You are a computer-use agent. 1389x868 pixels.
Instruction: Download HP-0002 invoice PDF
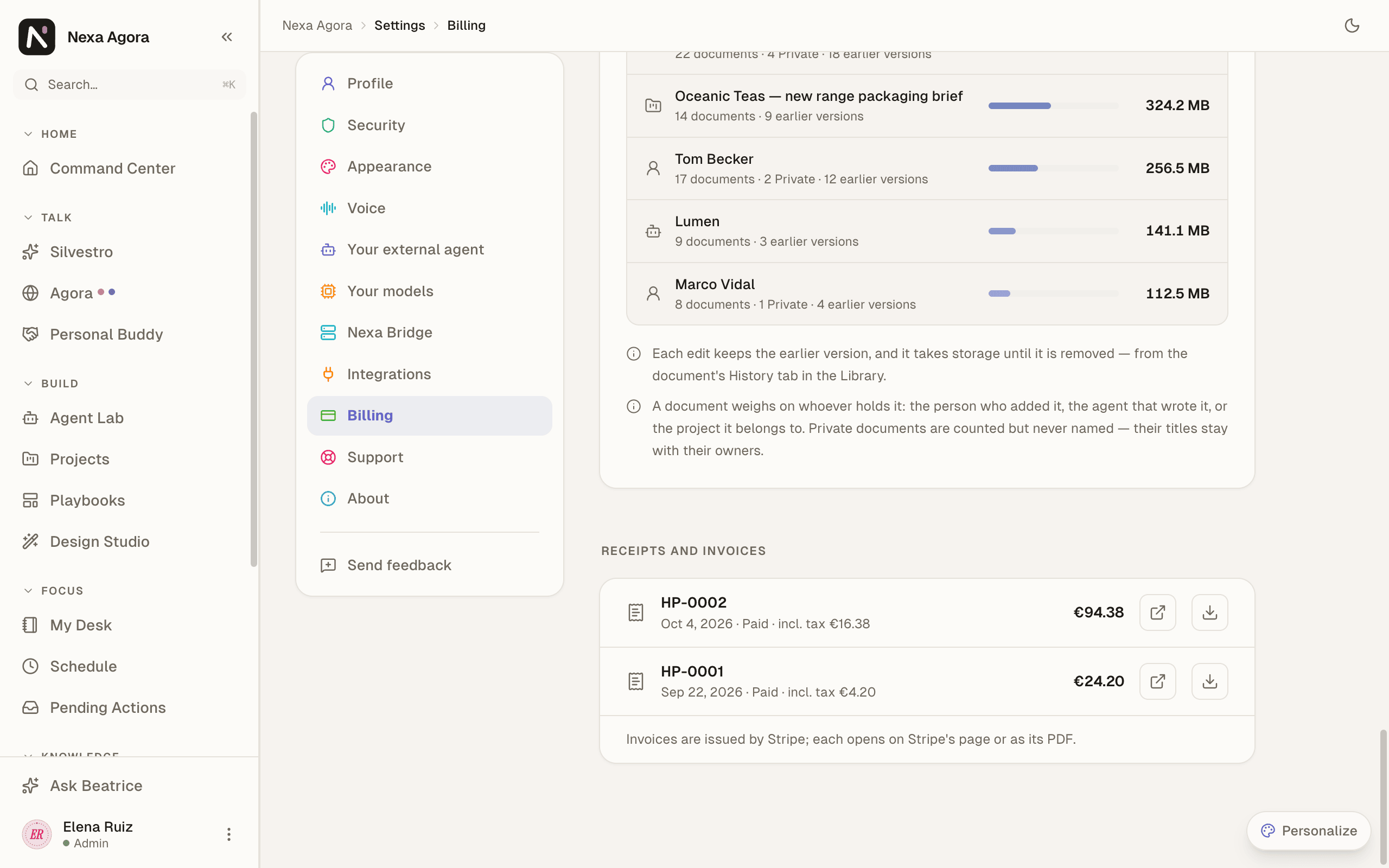[1209, 612]
